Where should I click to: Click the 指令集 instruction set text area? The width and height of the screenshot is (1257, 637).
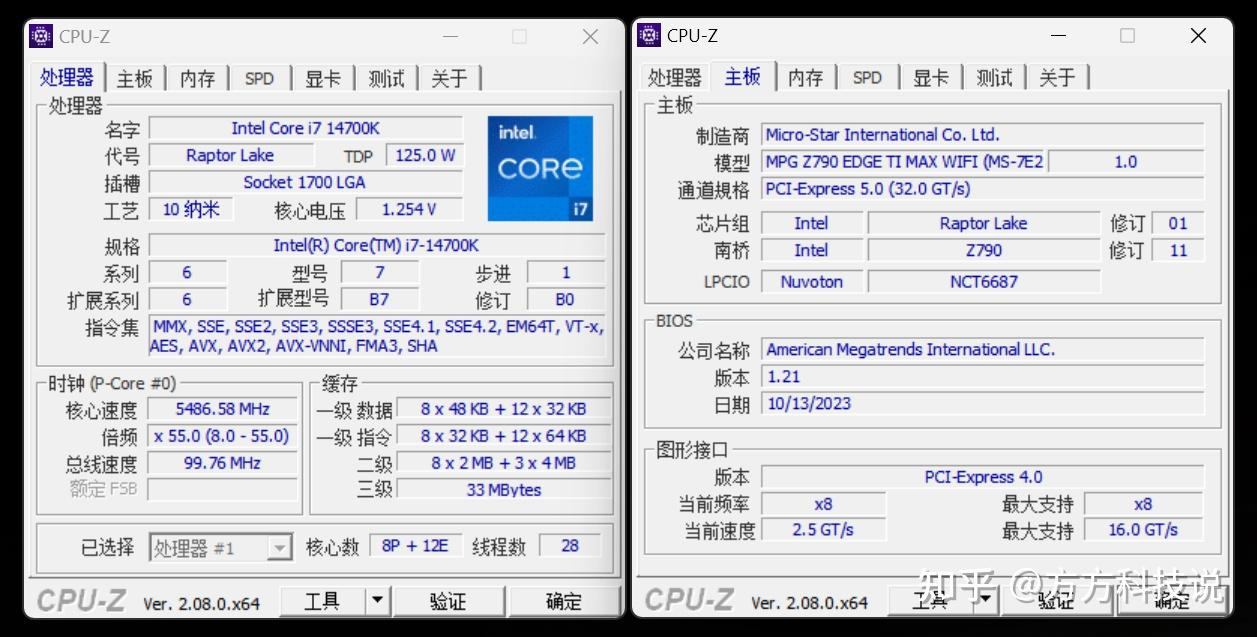click(378, 335)
